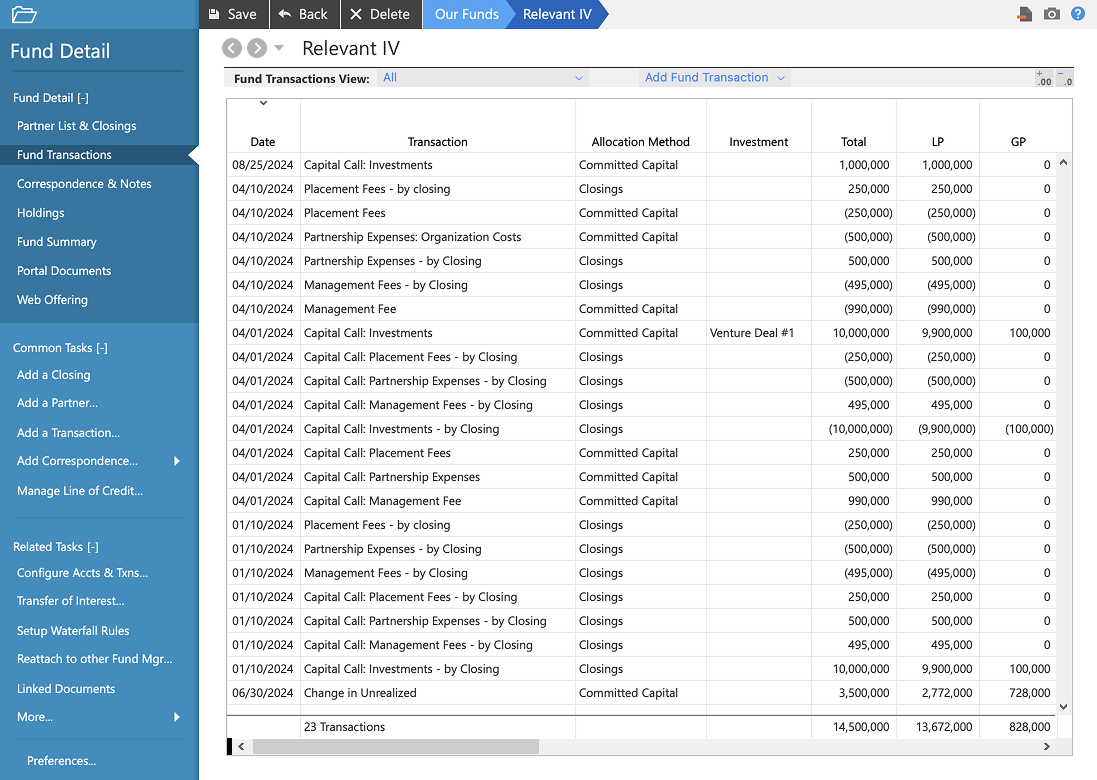Click the Relevant IV breadcrumb tab
This screenshot has height=780, width=1097.
point(557,14)
